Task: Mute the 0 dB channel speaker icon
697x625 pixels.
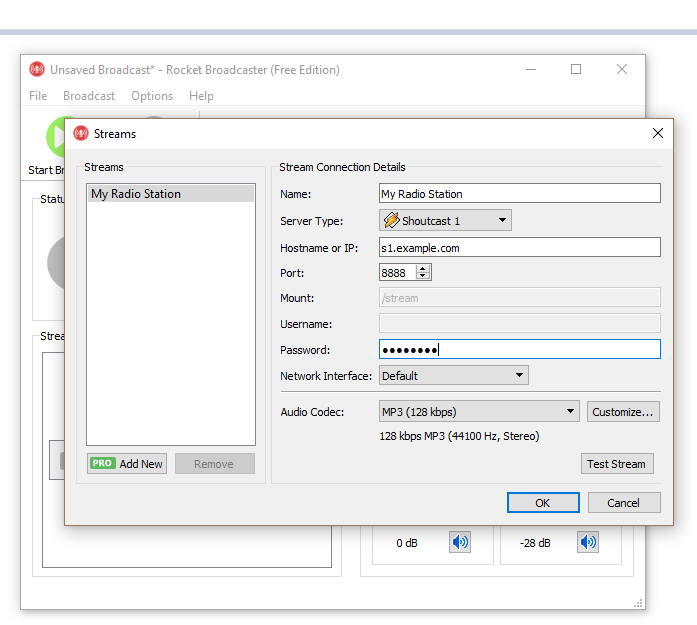Action: coord(460,542)
